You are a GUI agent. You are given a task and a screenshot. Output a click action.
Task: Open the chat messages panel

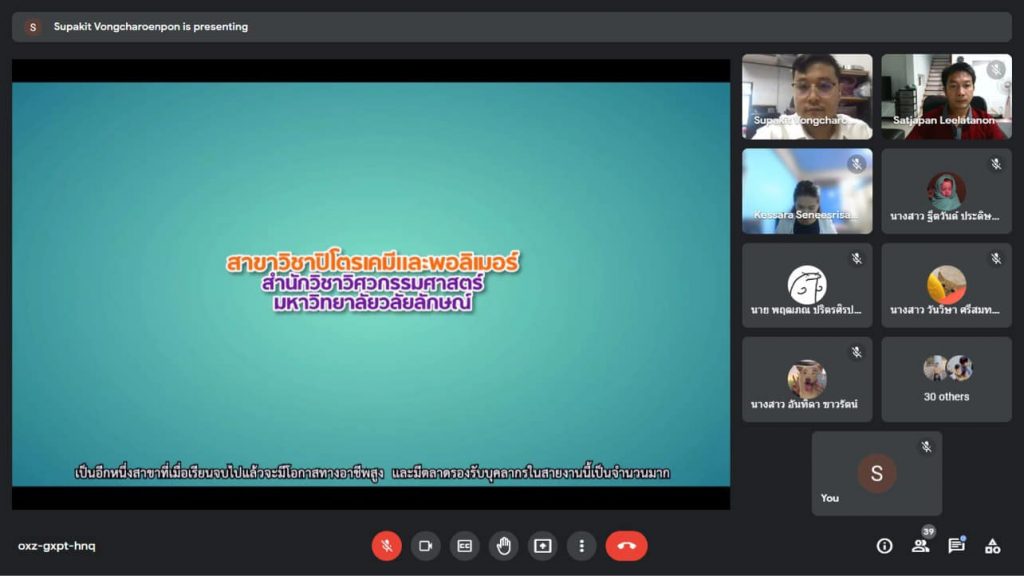(956, 545)
